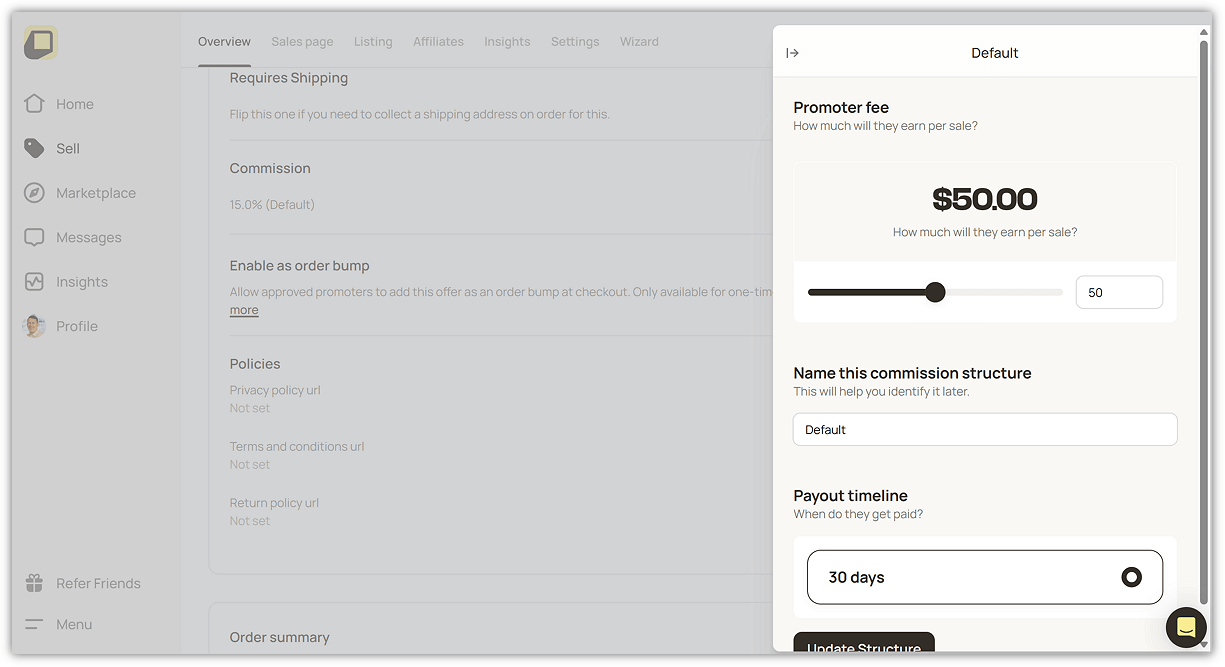
Task: Click the 'more' link under order bump description
Action: coord(244,310)
